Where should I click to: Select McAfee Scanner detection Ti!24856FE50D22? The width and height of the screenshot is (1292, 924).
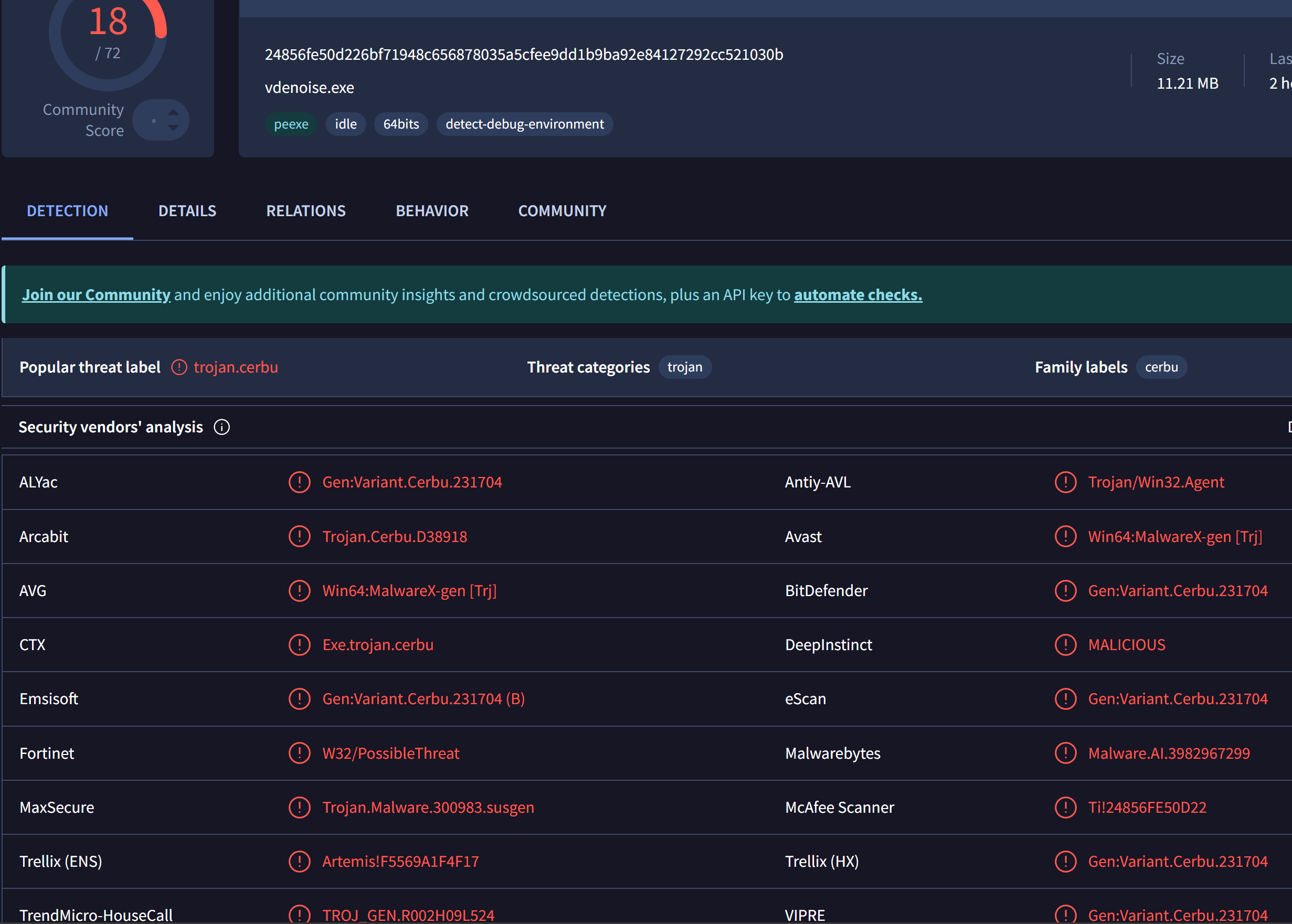pos(1147,808)
